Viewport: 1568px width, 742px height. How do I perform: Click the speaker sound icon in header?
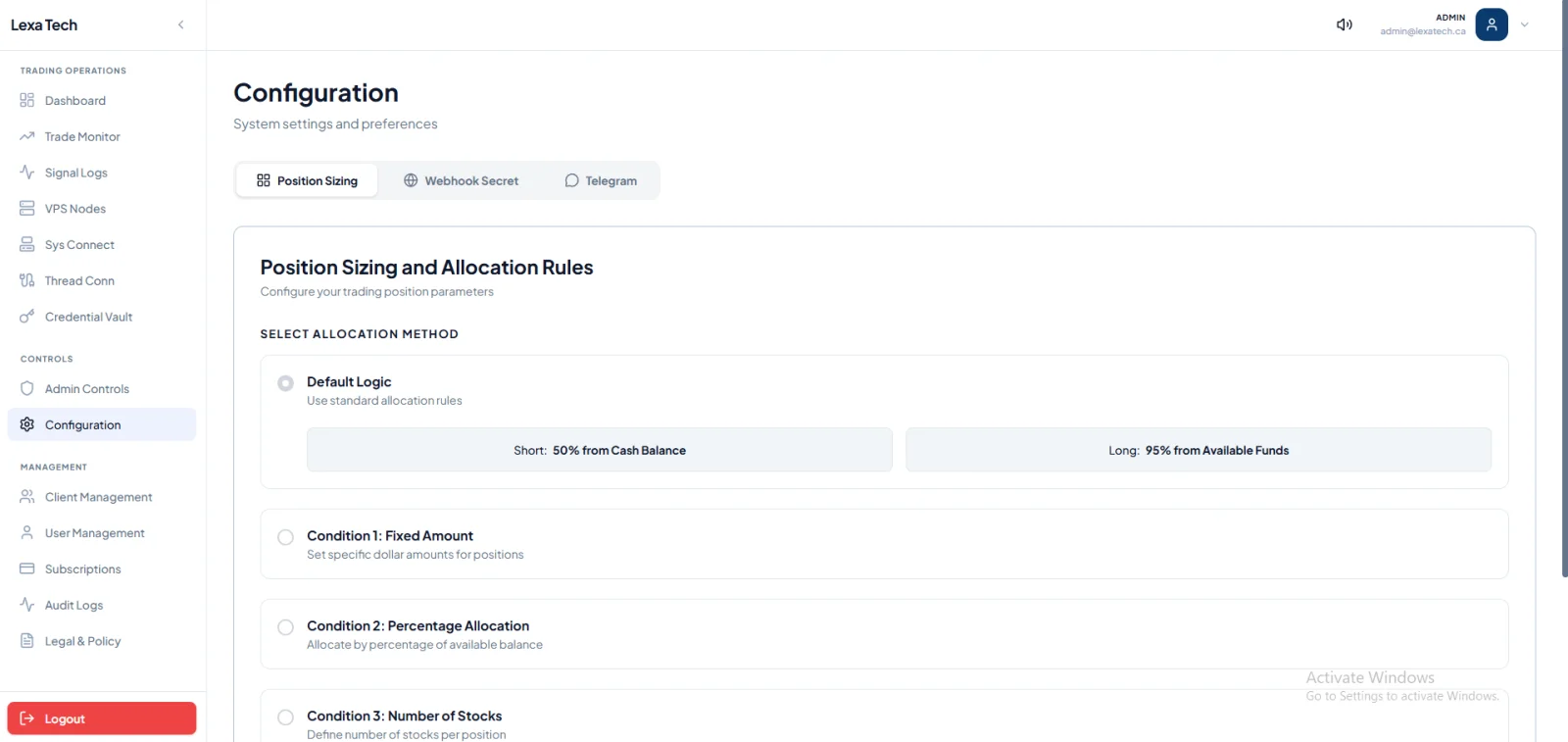click(1345, 25)
